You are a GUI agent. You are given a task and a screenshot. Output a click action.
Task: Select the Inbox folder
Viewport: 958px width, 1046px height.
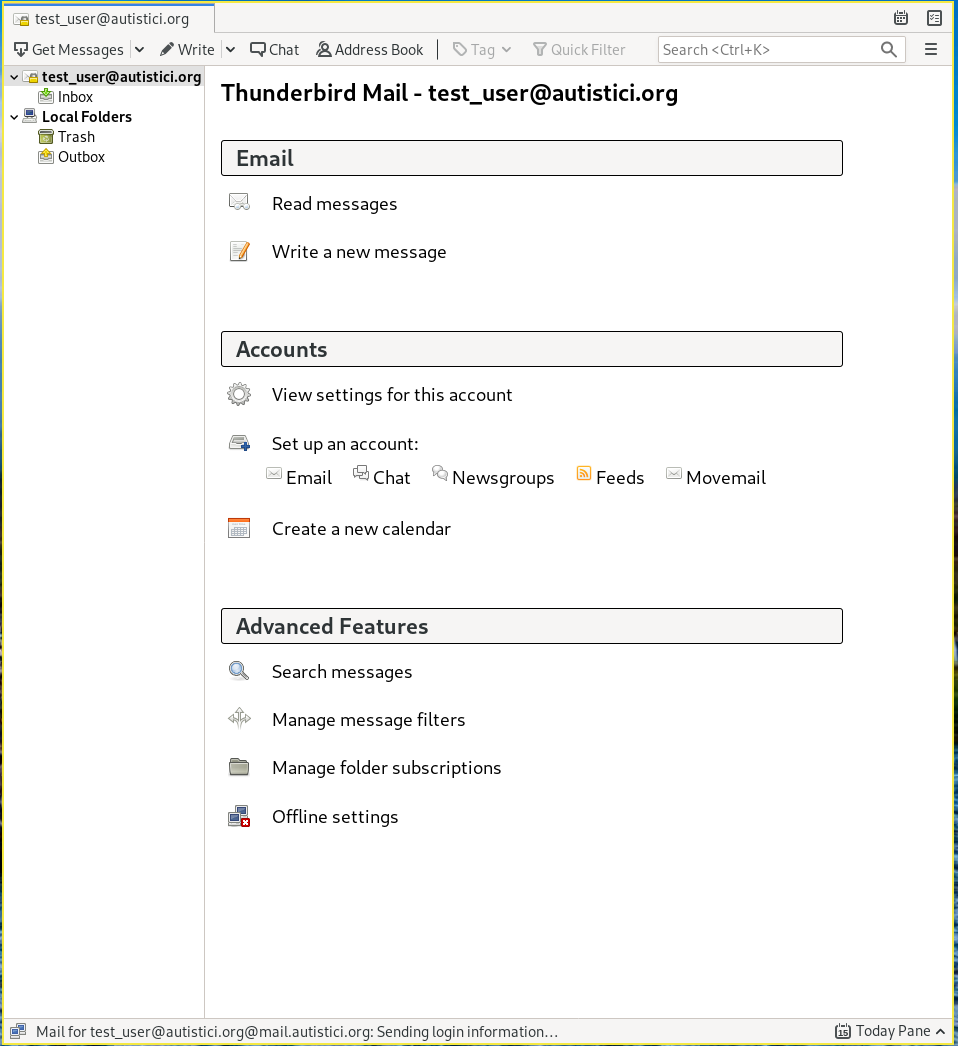[x=75, y=97]
